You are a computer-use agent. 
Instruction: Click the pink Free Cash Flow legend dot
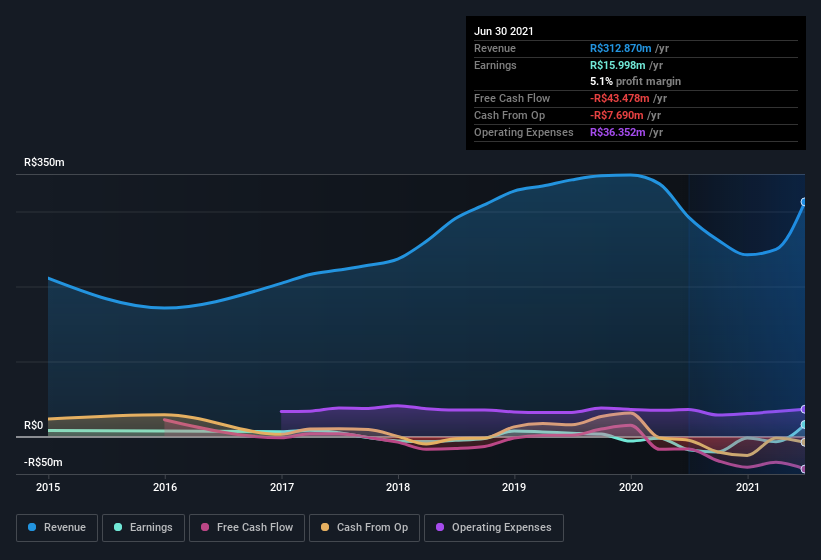(x=205, y=527)
